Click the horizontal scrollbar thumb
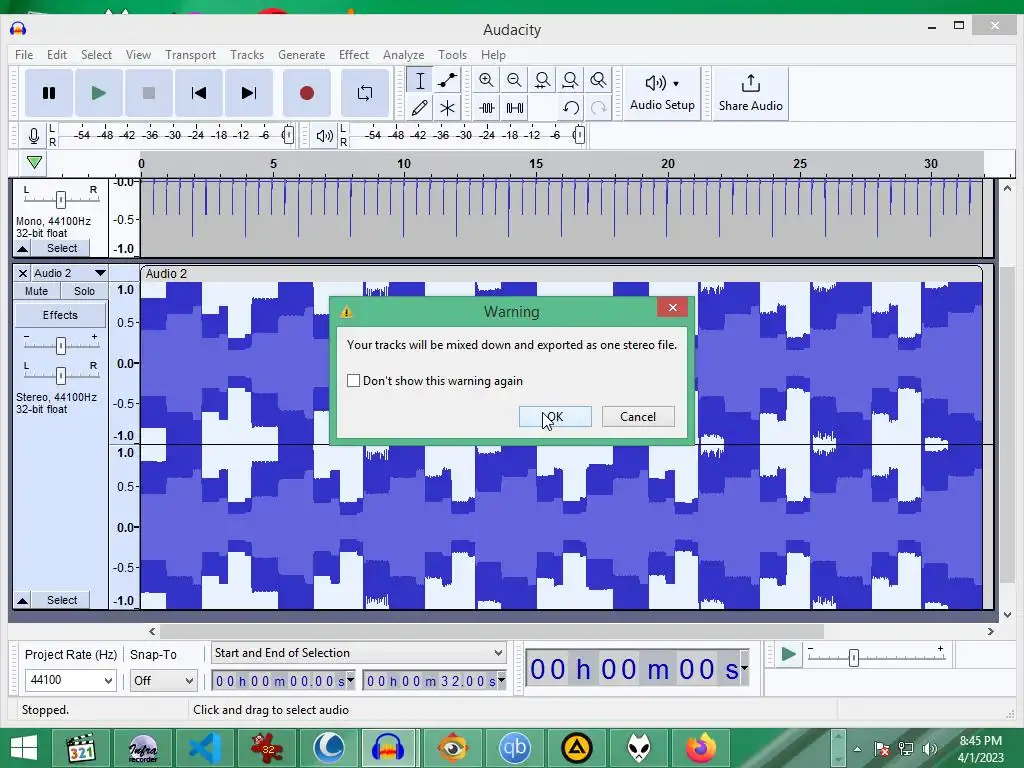Screen dimensions: 1024x768 coord(492,632)
